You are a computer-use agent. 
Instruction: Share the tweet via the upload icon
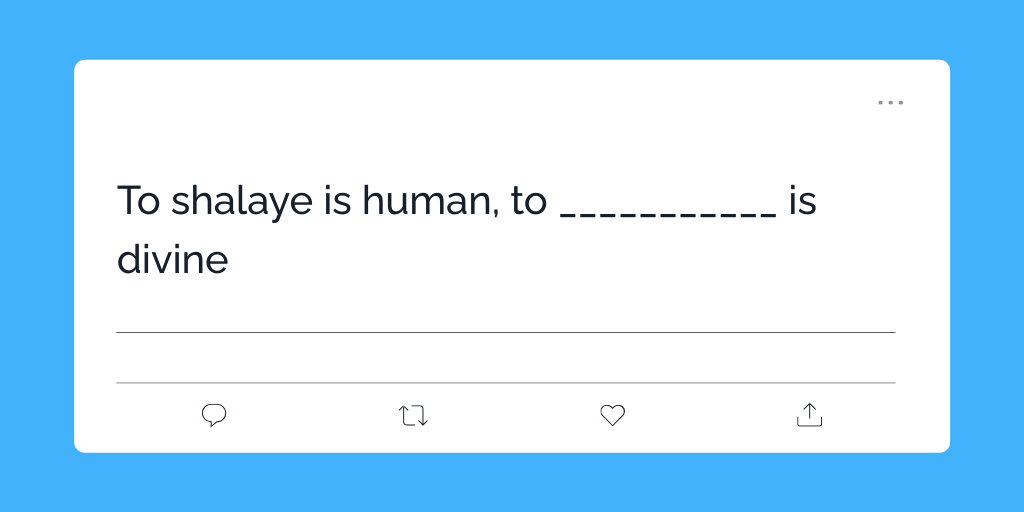809,415
